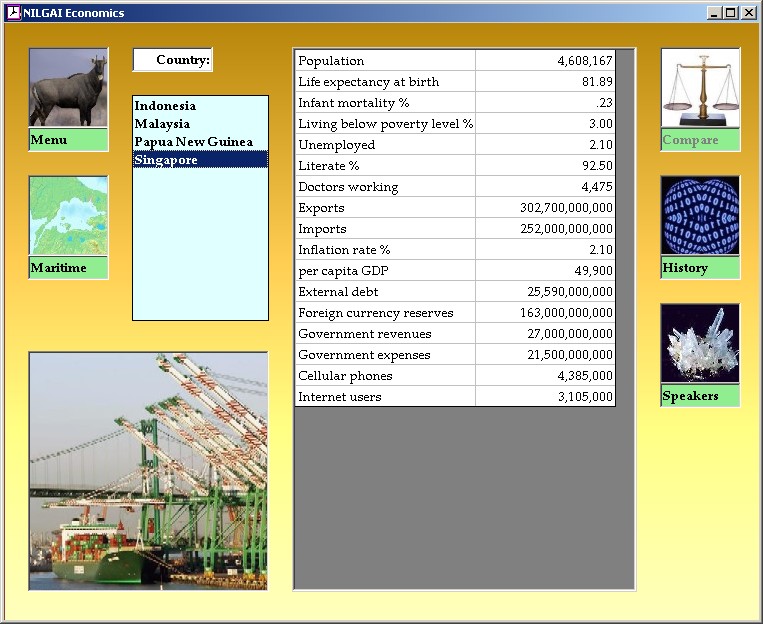Click the Population row in data table
Screen dimensions: 763x624
pos(385,61)
